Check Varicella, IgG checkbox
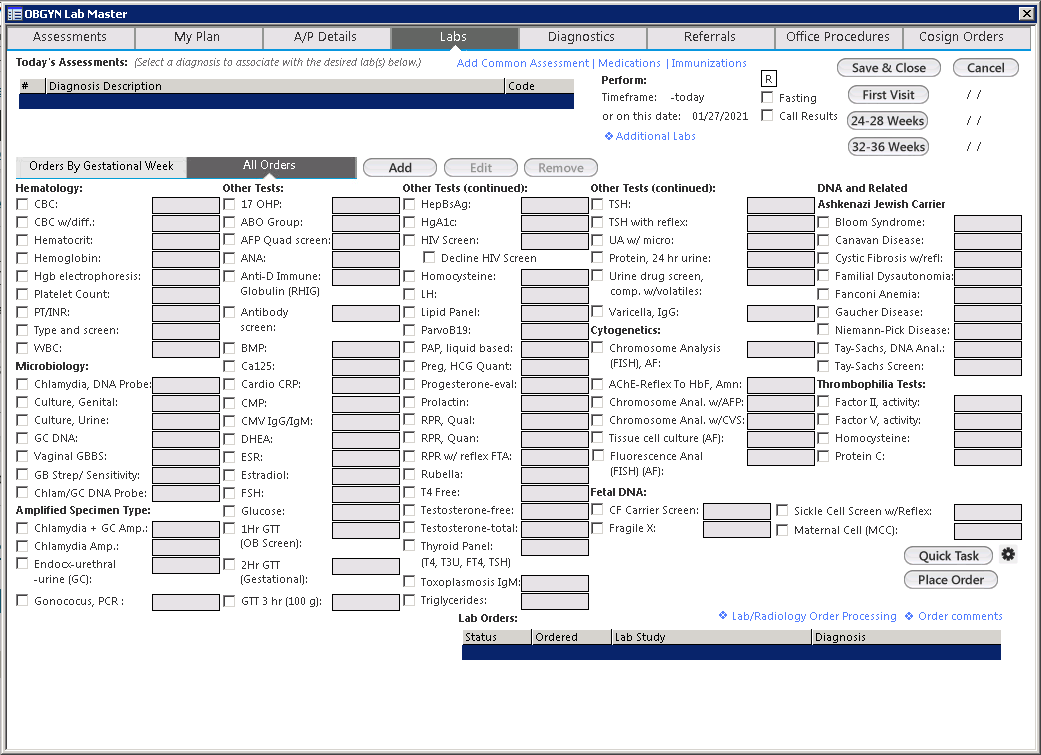The image size is (1041, 755). coord(598,311)
